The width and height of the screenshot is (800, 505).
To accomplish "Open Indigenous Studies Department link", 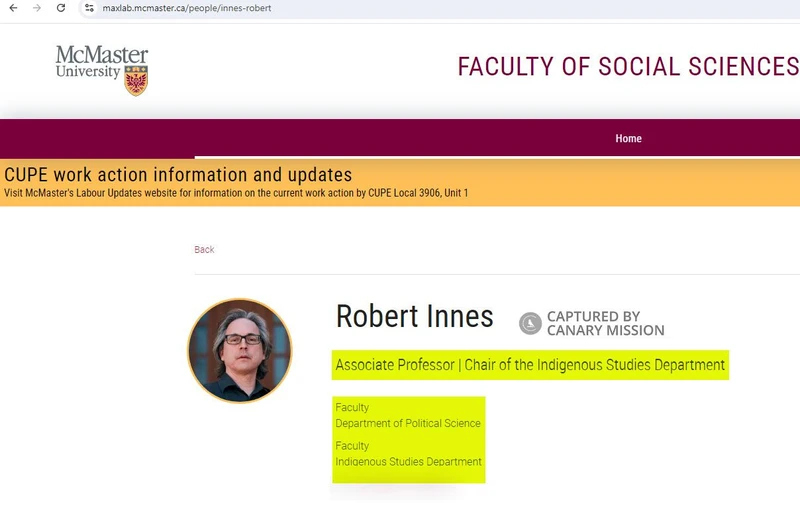I will [408, 462].
